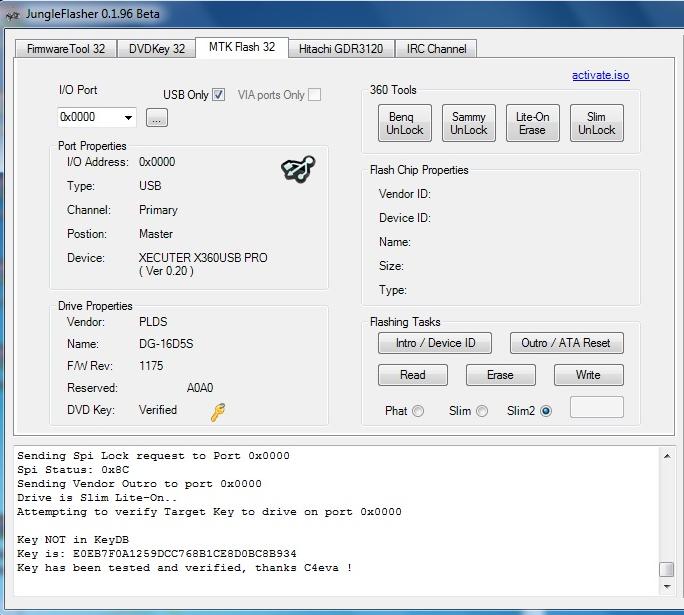Click the 'Key has been tested and verified' log line
The image size is (684, 615).
pos(185,567)
